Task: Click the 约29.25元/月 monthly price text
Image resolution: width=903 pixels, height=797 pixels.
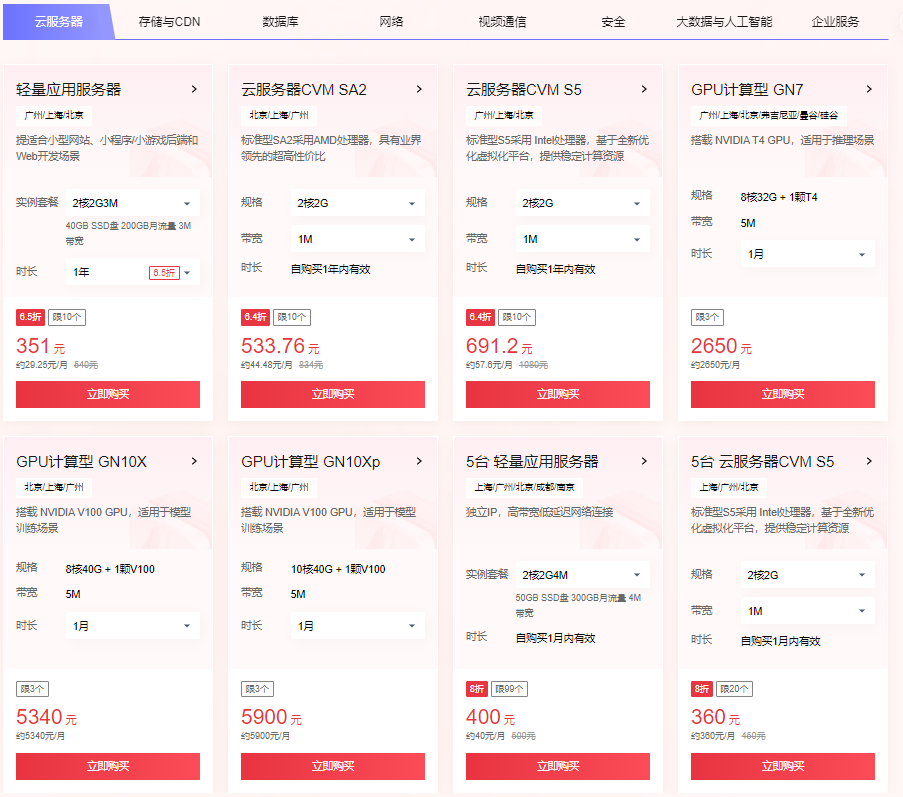Action: pos(41,365)
